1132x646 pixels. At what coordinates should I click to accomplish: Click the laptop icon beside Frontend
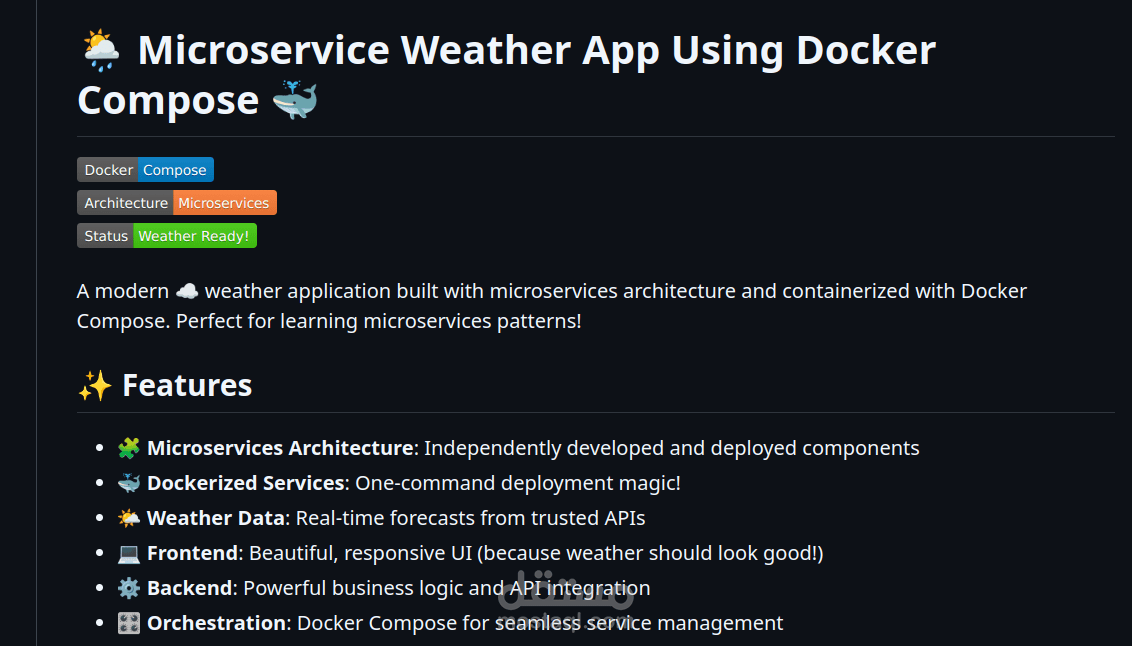click(x=128, y=552)
